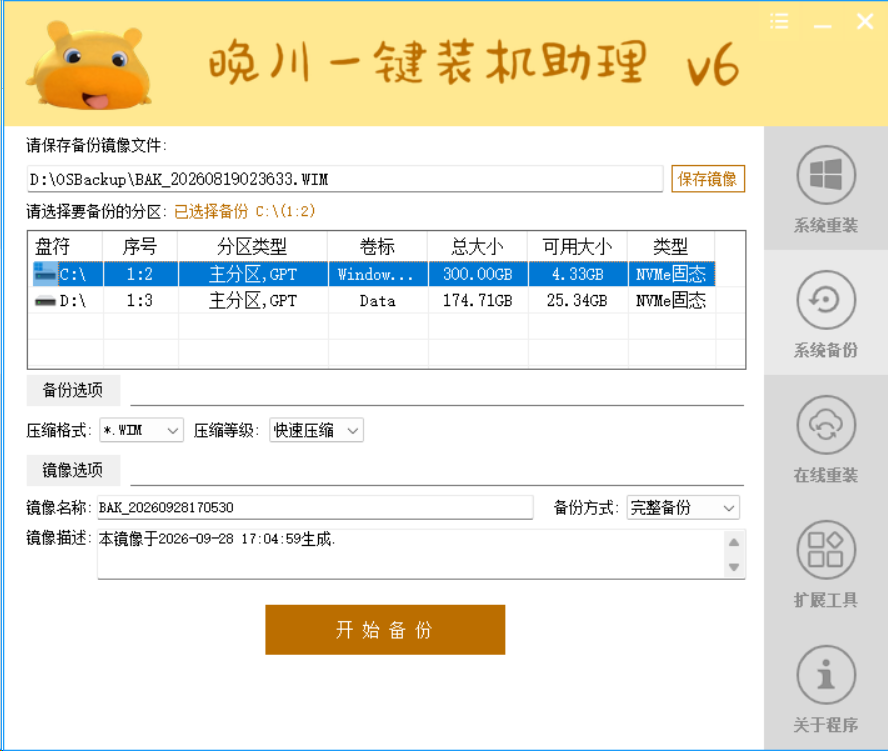Open the 系统重装 Windows icon
The image size is (888, 751).
[x=825, y=175]
